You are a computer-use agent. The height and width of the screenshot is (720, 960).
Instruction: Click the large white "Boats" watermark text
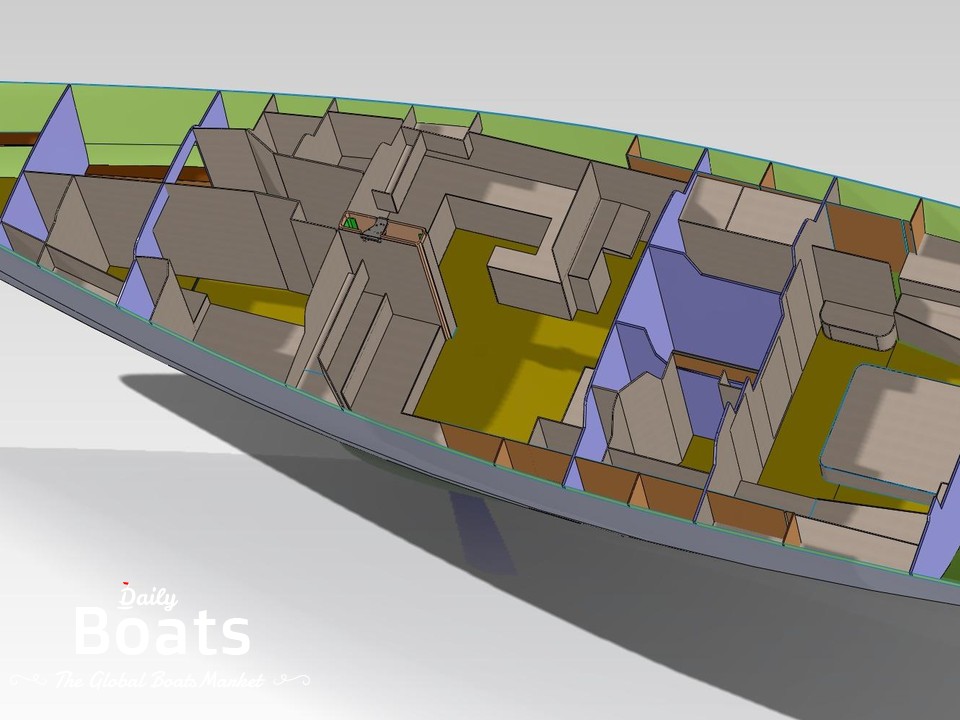click(162, 634)
